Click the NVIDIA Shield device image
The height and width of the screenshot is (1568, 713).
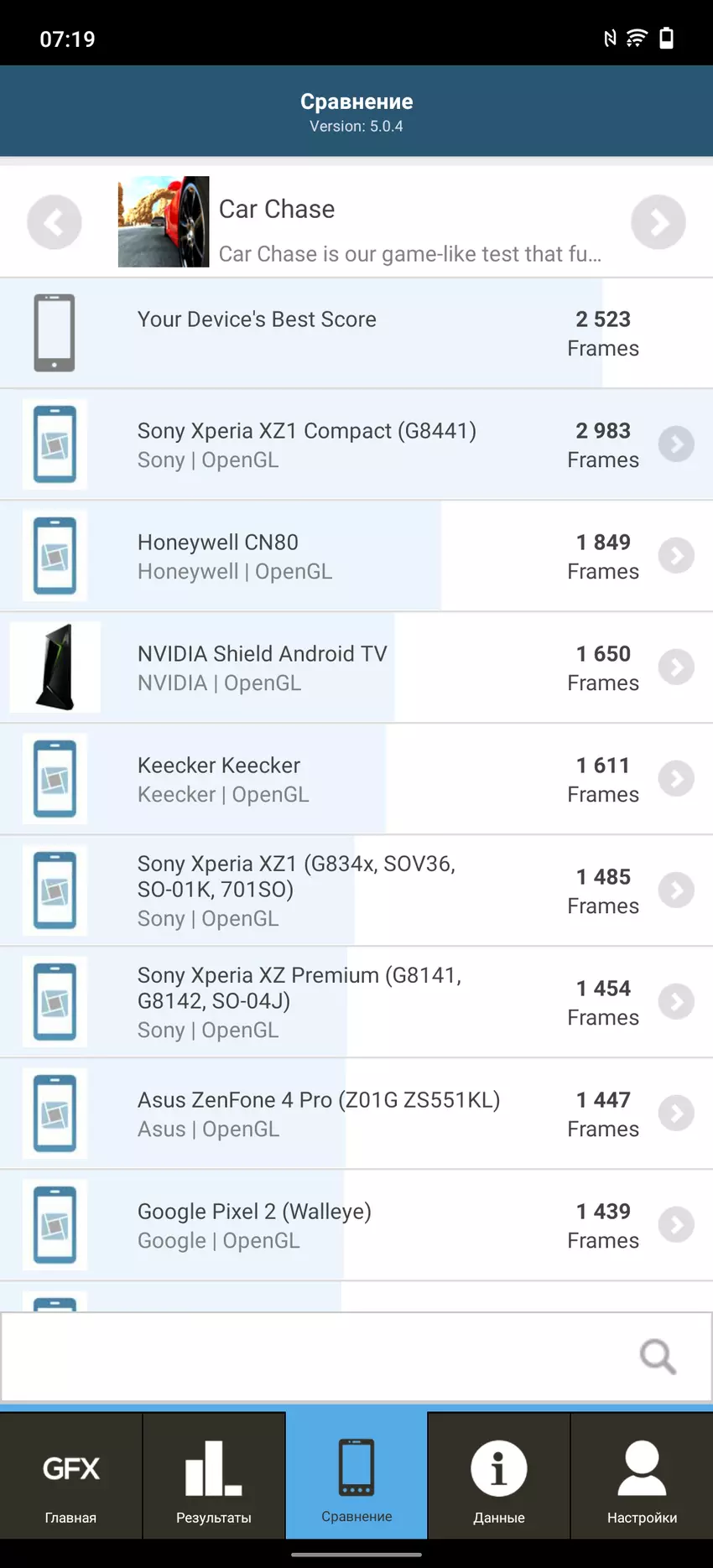(55, 667)
